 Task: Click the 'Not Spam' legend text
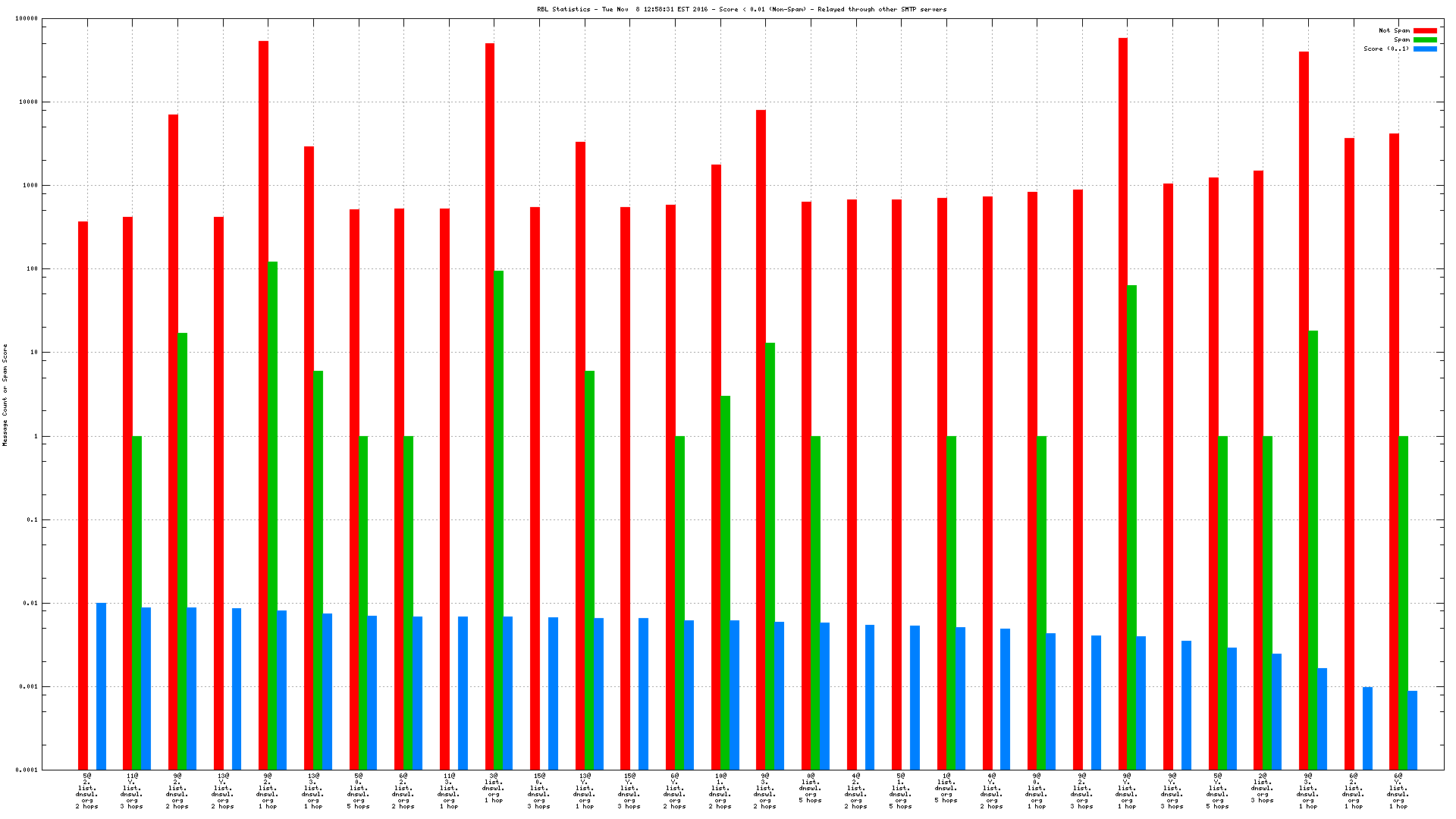[1394, 30]
